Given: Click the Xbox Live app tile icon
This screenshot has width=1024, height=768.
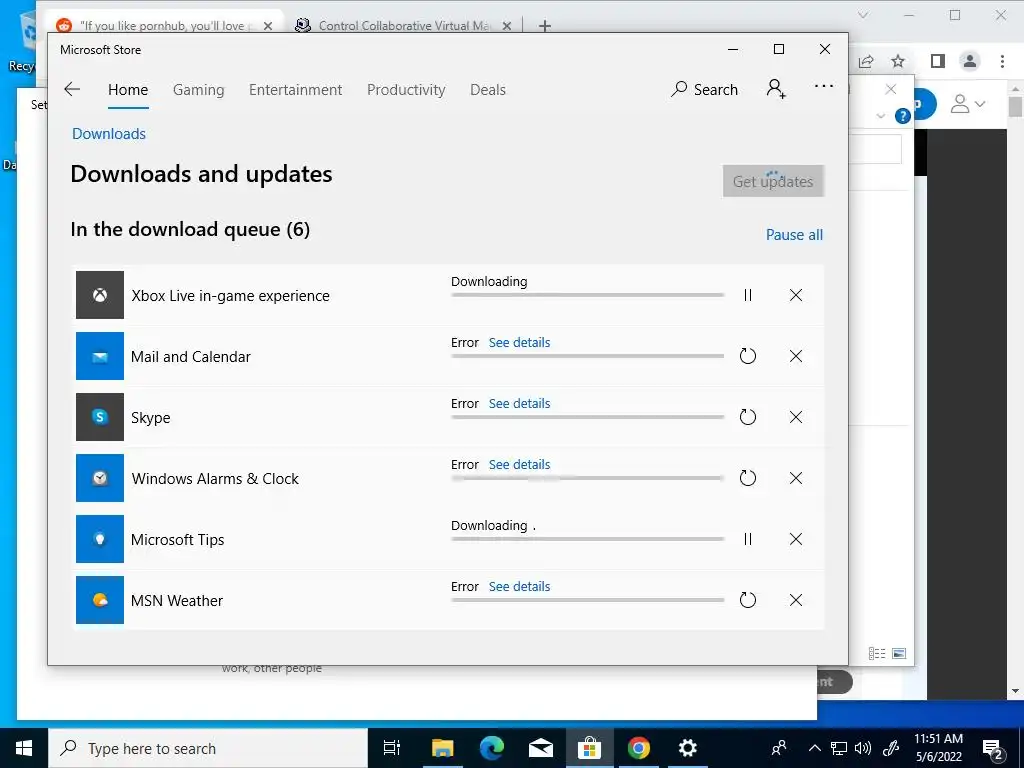Looking at the screenshot, I should coord(100,295).
